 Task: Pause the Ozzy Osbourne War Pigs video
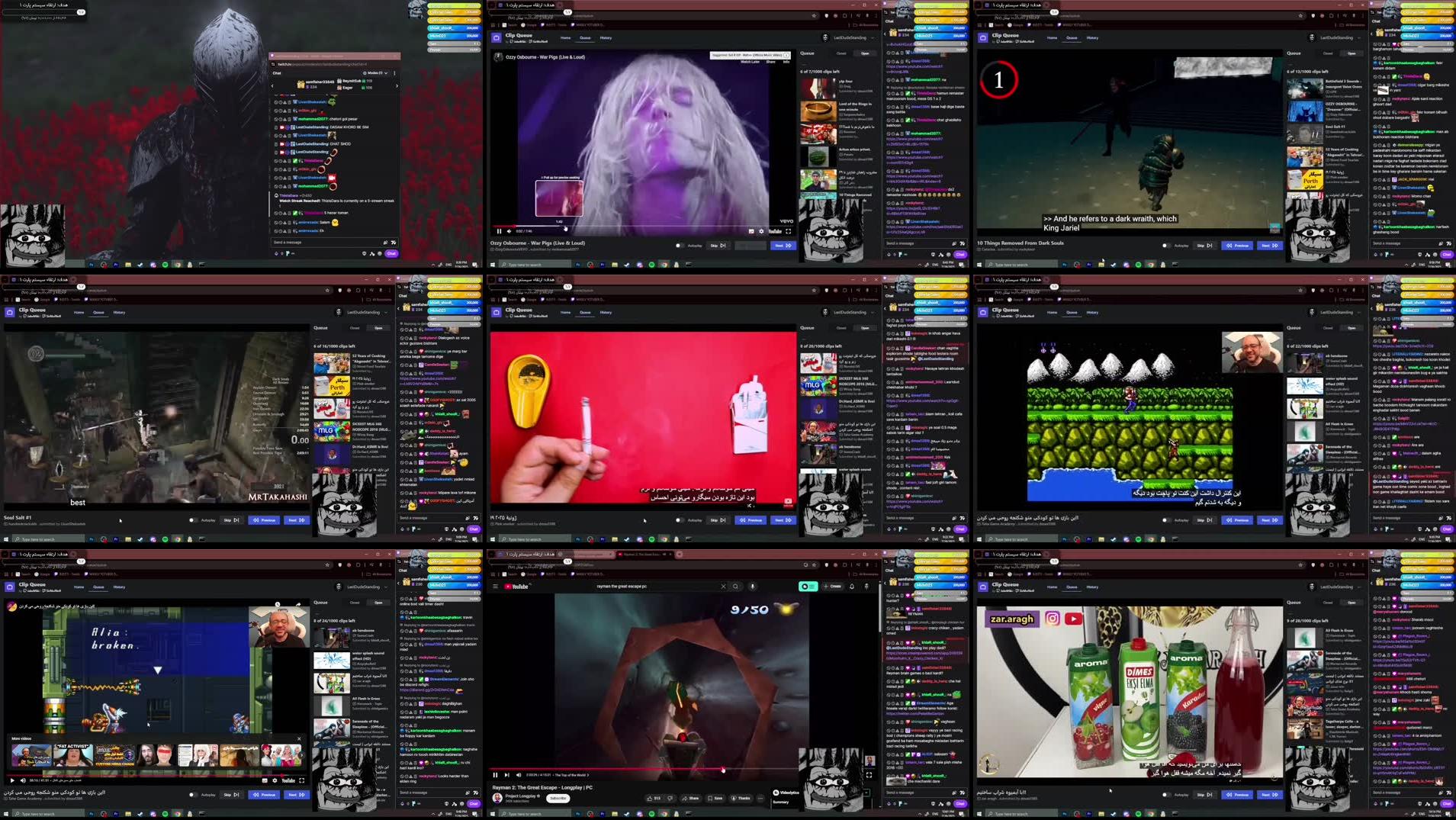499,231
